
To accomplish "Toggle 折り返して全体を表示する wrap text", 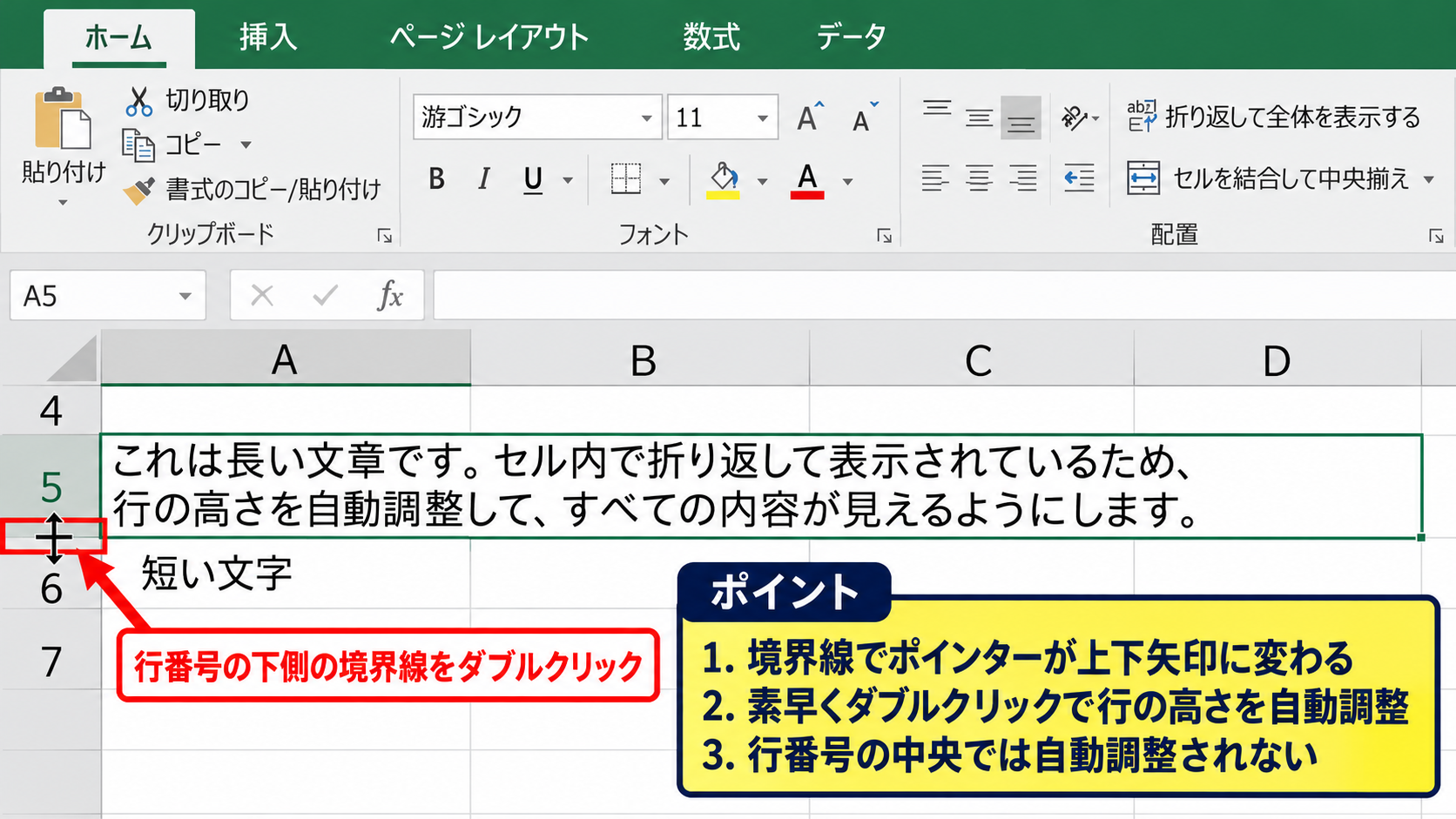I will pos(1273,117).
